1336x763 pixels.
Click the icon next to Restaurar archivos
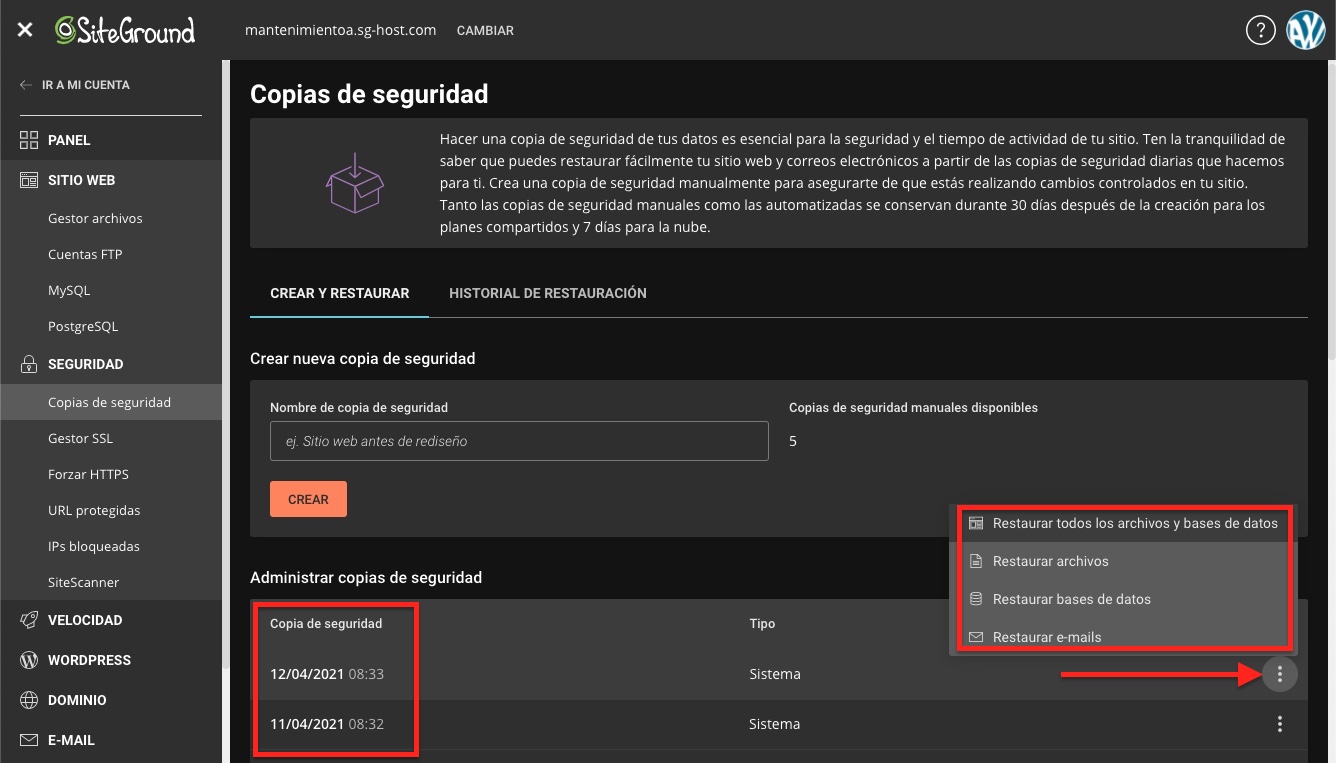tap(976, 561)
